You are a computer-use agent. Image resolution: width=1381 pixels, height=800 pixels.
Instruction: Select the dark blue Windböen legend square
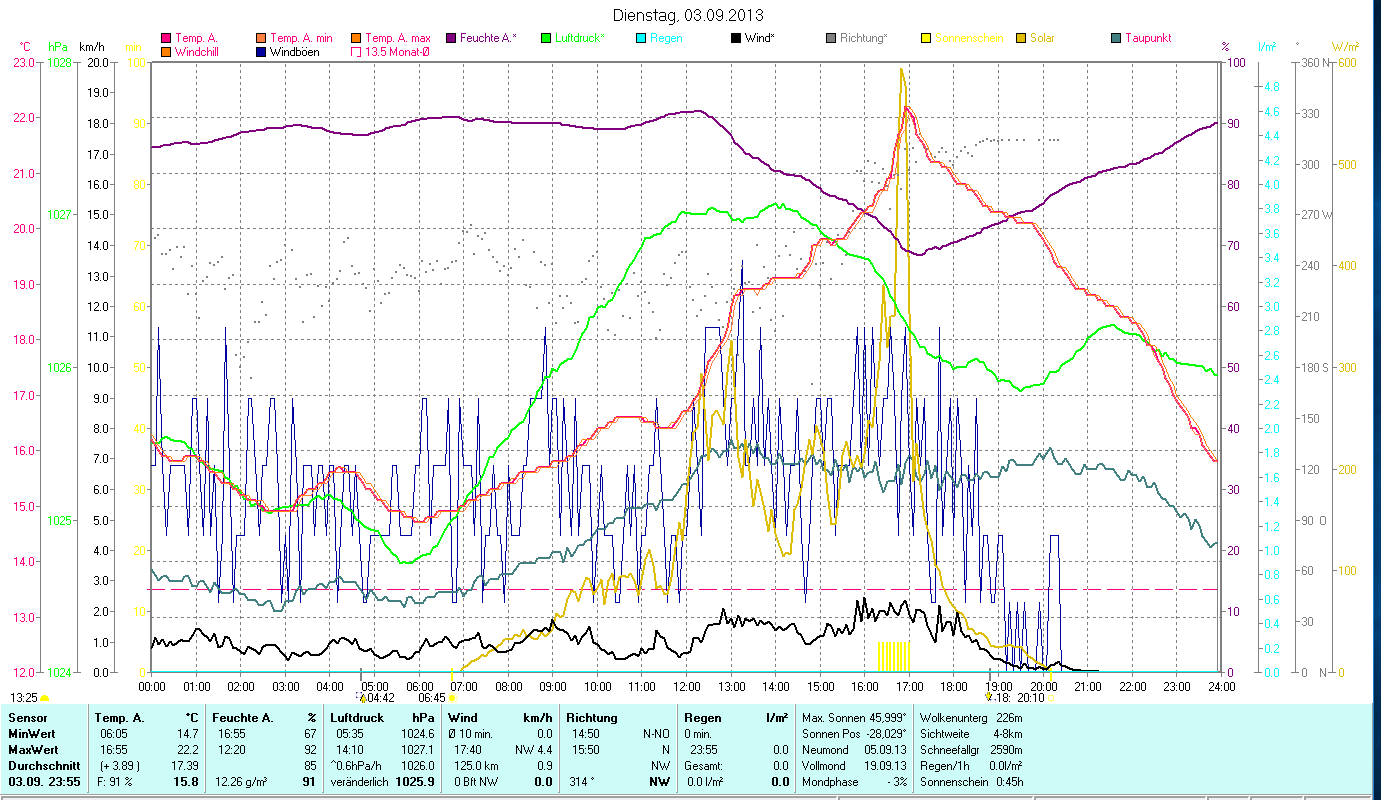(x=261, y=51)
